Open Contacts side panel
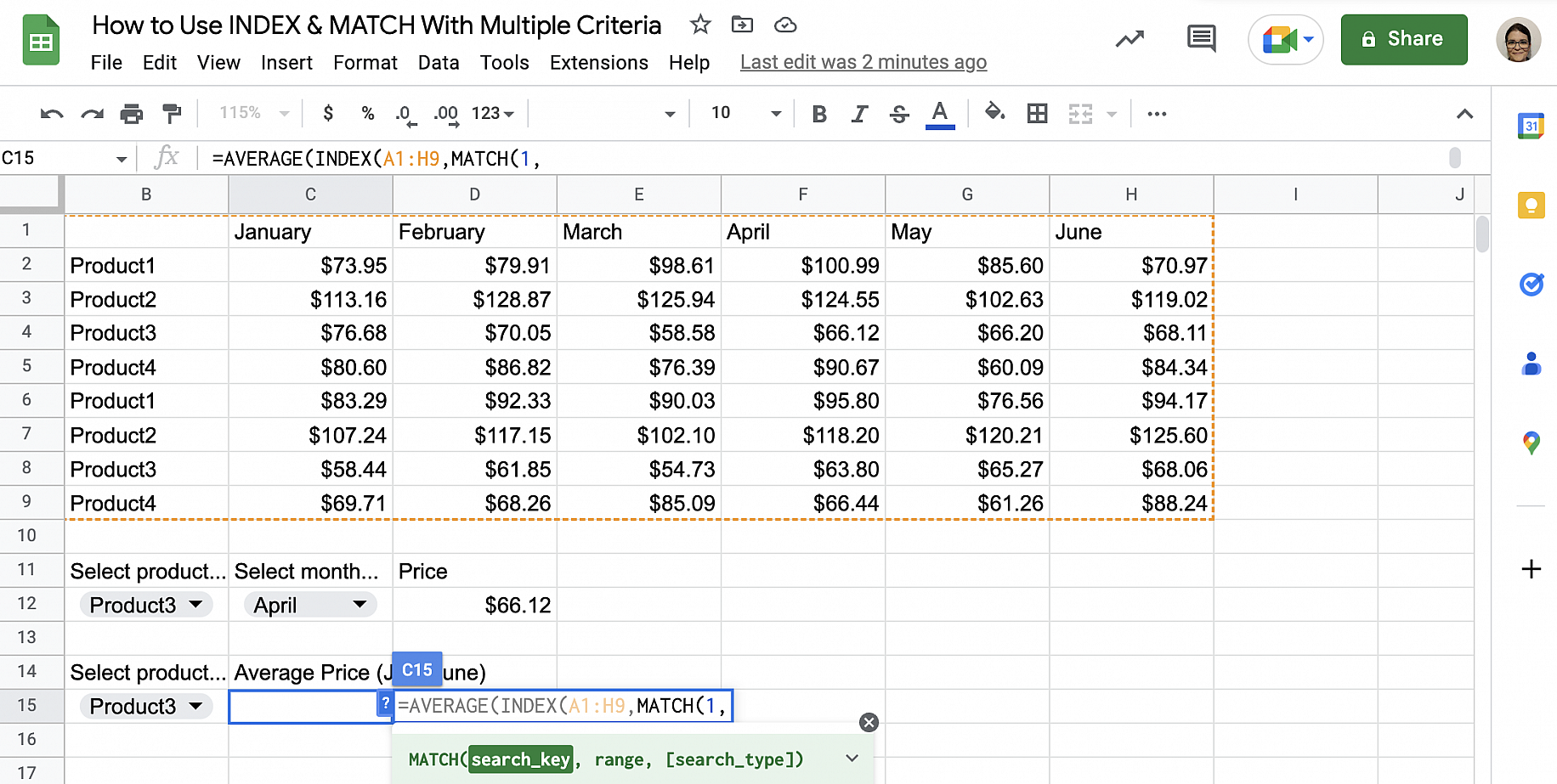 click(x=1531, y=364)
